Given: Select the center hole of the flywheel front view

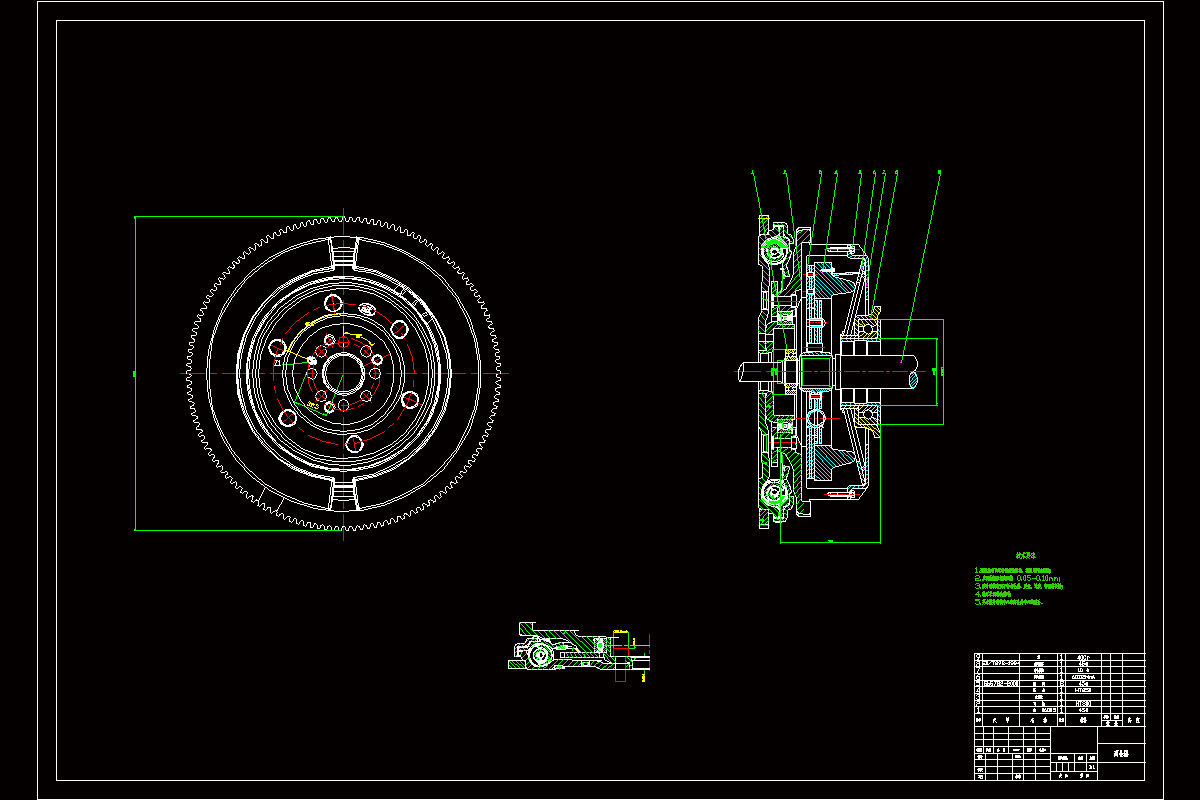Looking at the screenshot, I should click(x=342, y=373).
